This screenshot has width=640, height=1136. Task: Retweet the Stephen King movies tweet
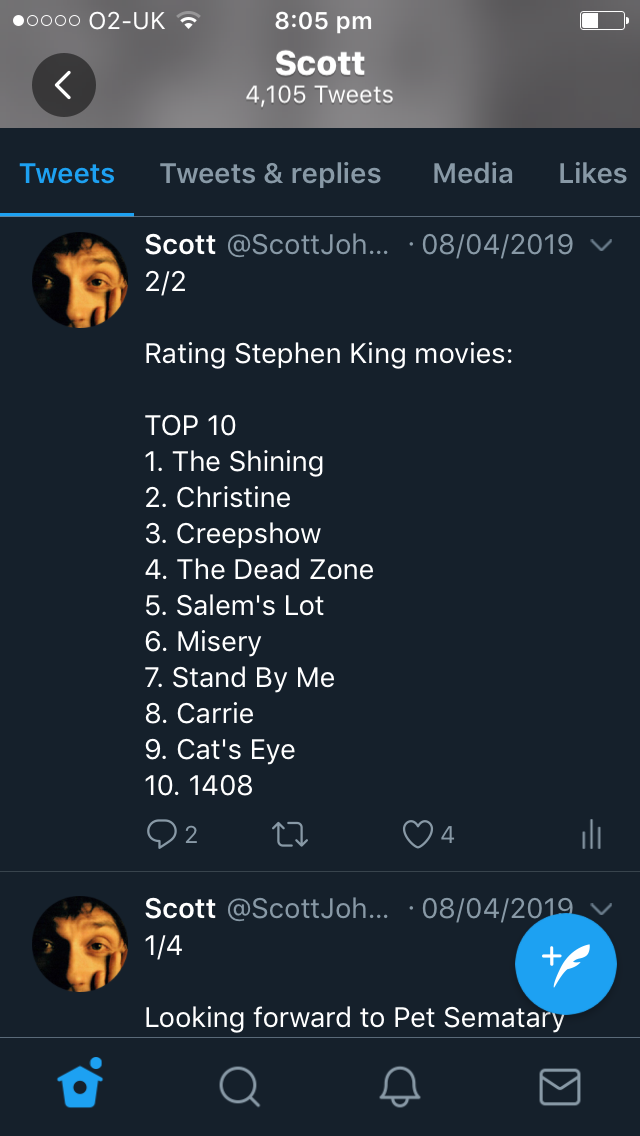(290, 834)
